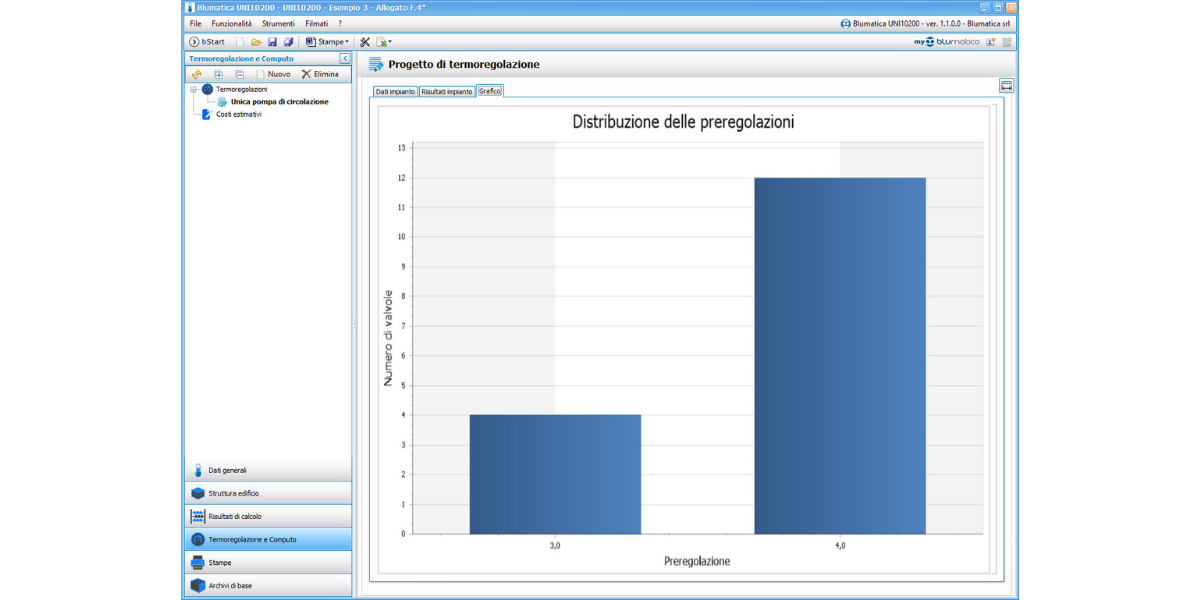Viewport: 1200px width, 600px height.
Task: Open the export dropdown arrow next to tools
Action: point(390,42)
